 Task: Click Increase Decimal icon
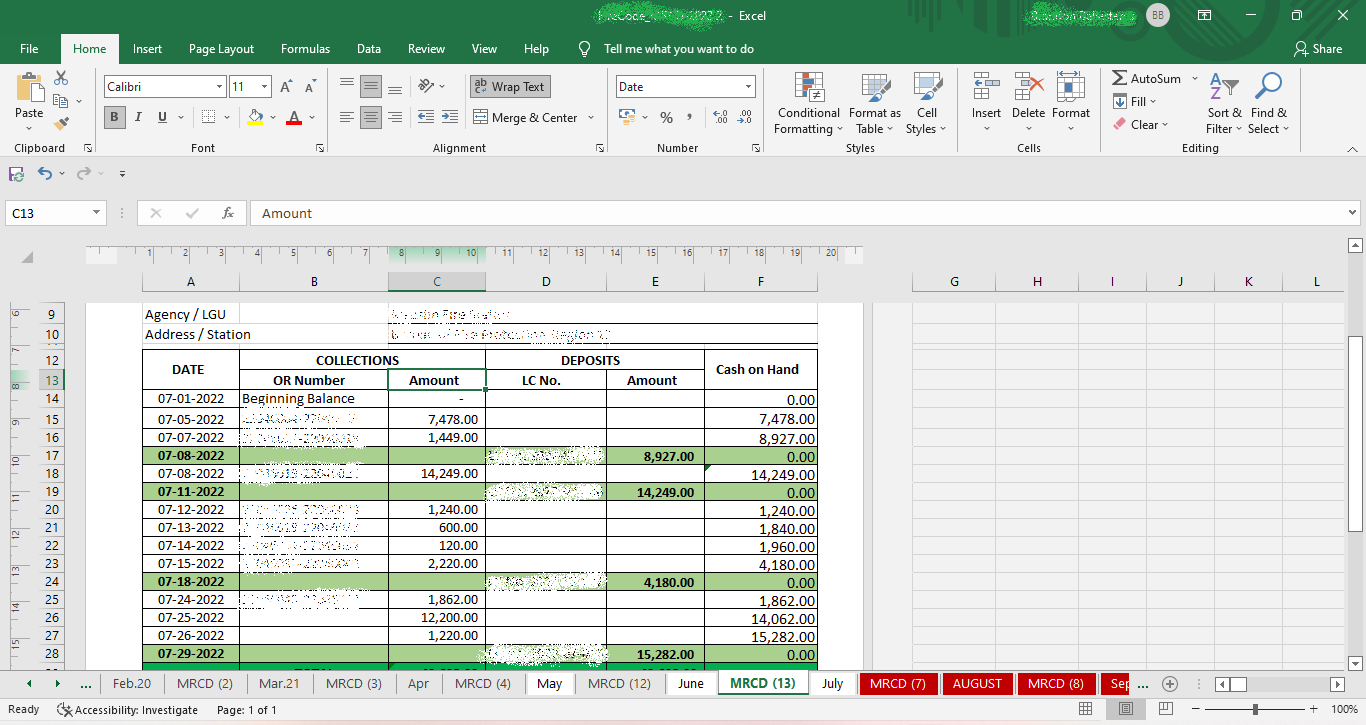(720, 117)
